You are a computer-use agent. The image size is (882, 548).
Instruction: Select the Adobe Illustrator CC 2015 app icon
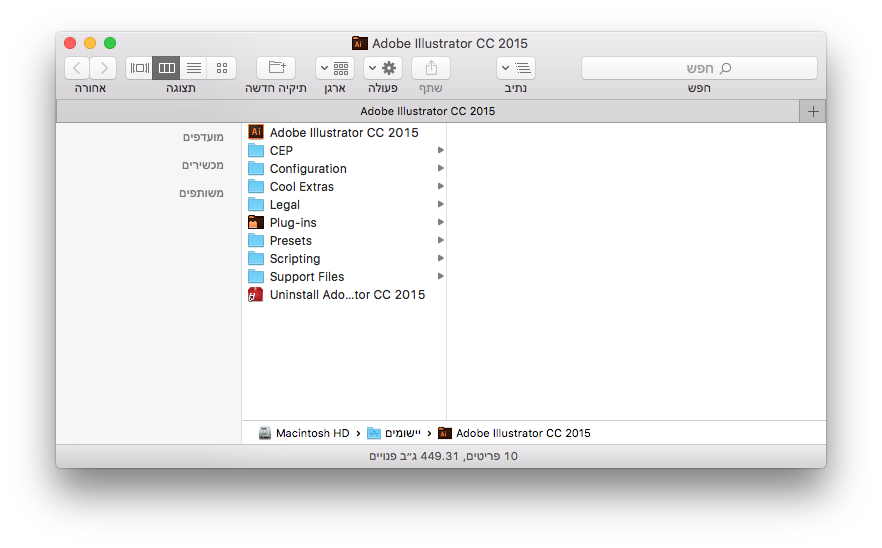(x=256, y=132)
